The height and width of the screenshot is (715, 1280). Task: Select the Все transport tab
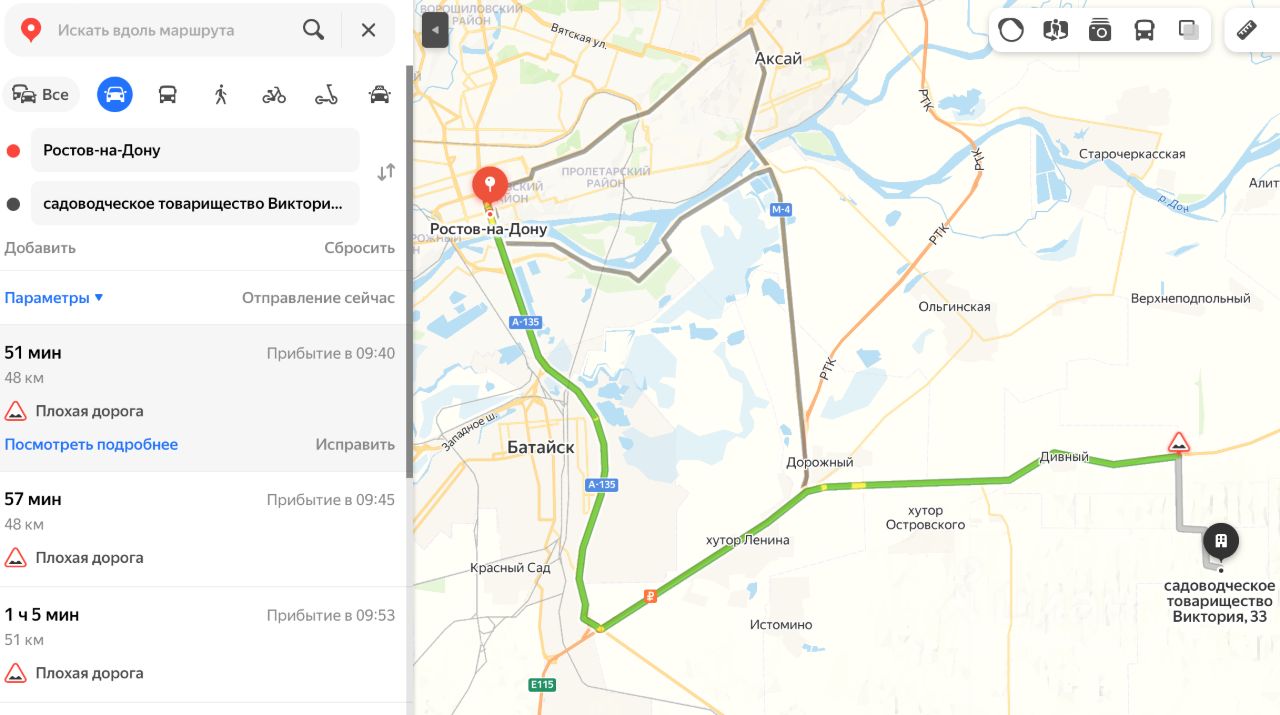coord(41,95)
